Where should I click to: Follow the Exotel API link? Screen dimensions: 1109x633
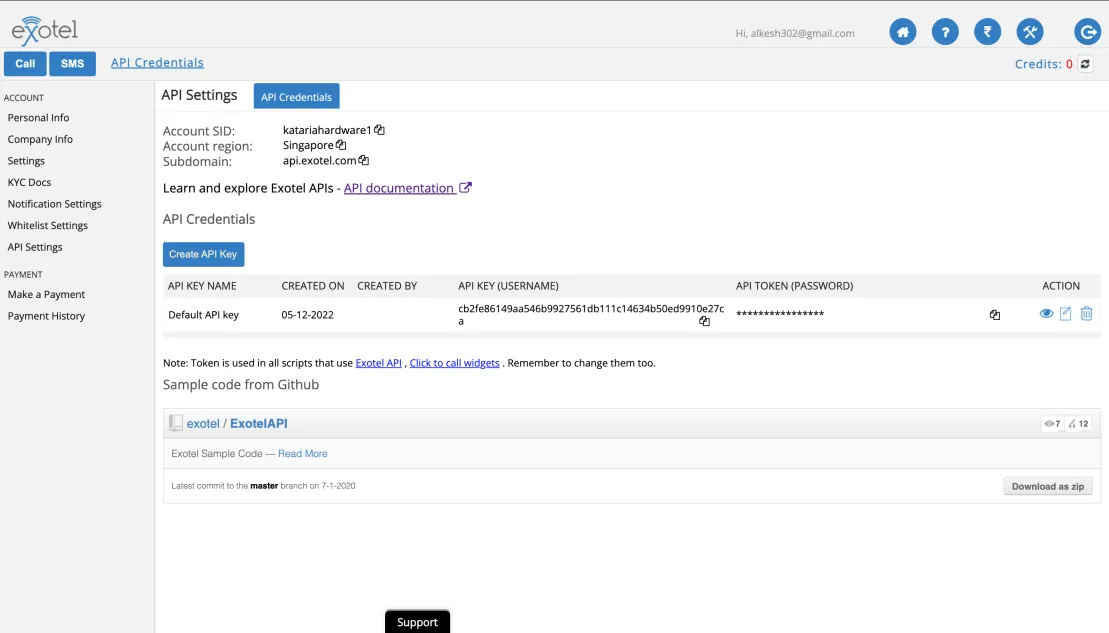coord(378,363)
